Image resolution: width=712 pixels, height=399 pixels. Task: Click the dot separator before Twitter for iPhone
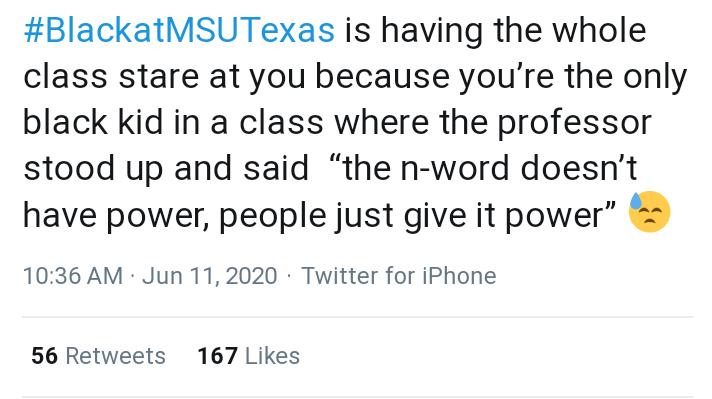[289, 276]
